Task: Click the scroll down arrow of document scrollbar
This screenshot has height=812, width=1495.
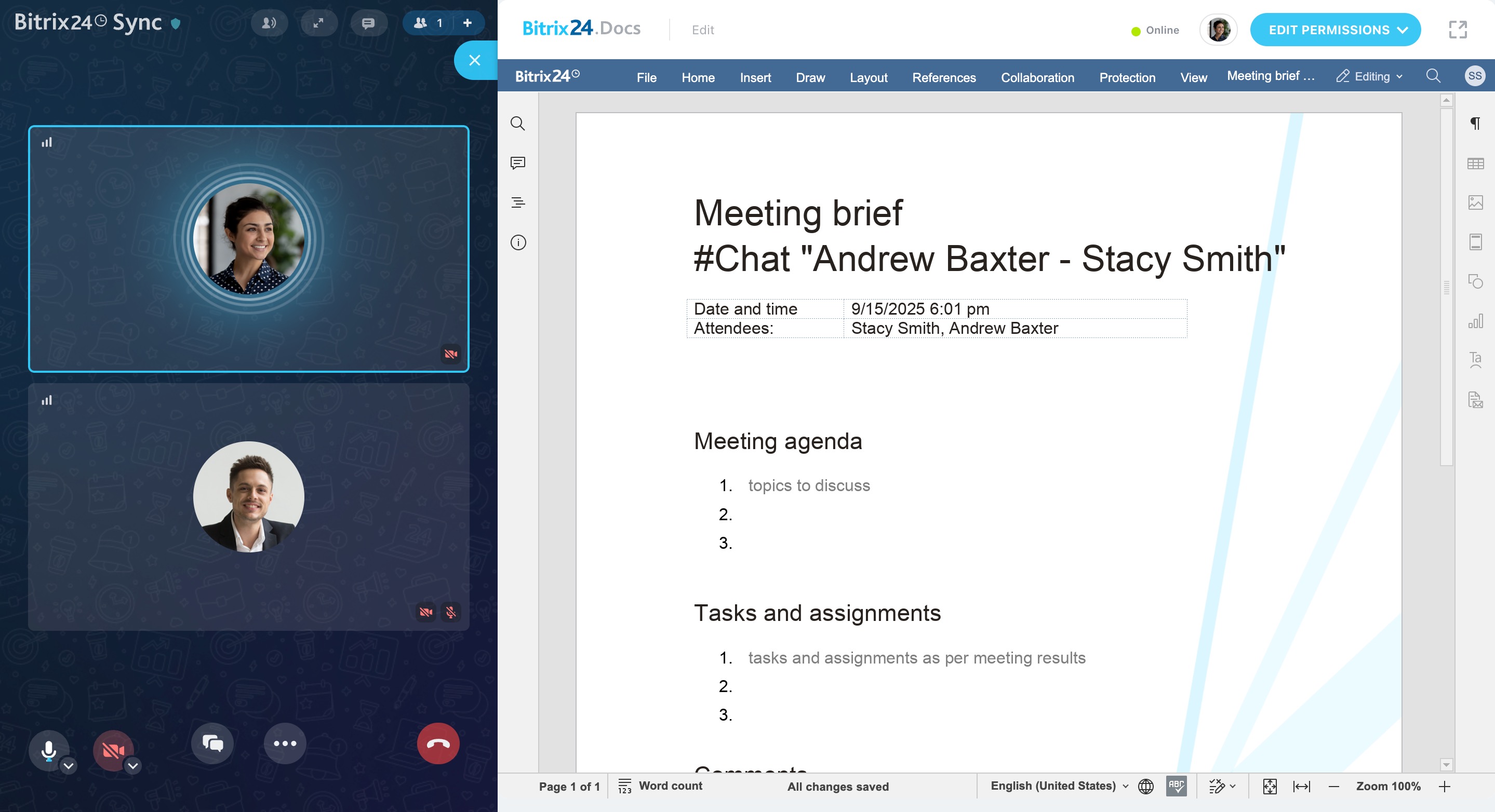Action: [x=1446, y=765]
